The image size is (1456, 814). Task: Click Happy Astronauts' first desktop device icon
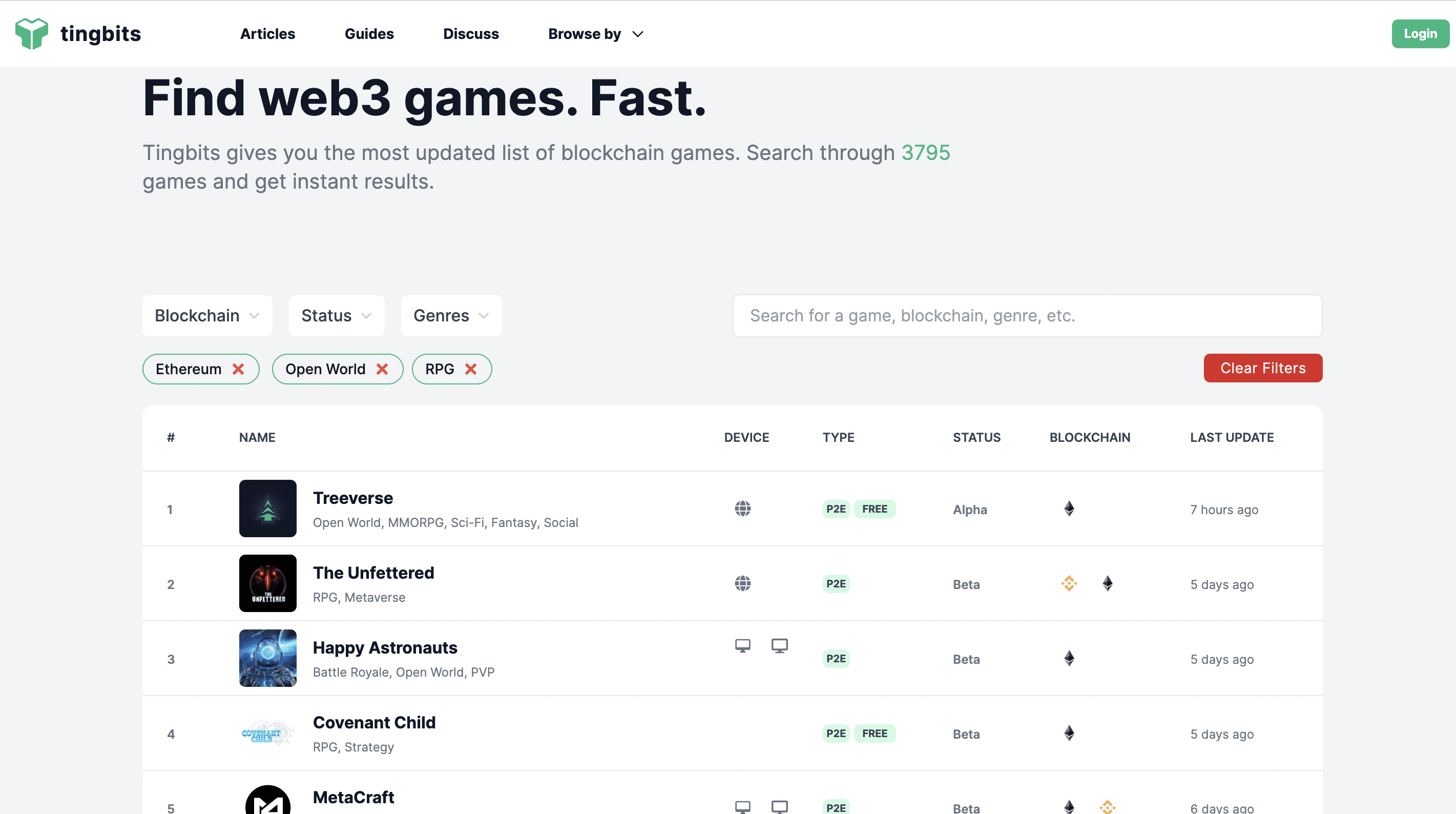(x=743, y=645)
